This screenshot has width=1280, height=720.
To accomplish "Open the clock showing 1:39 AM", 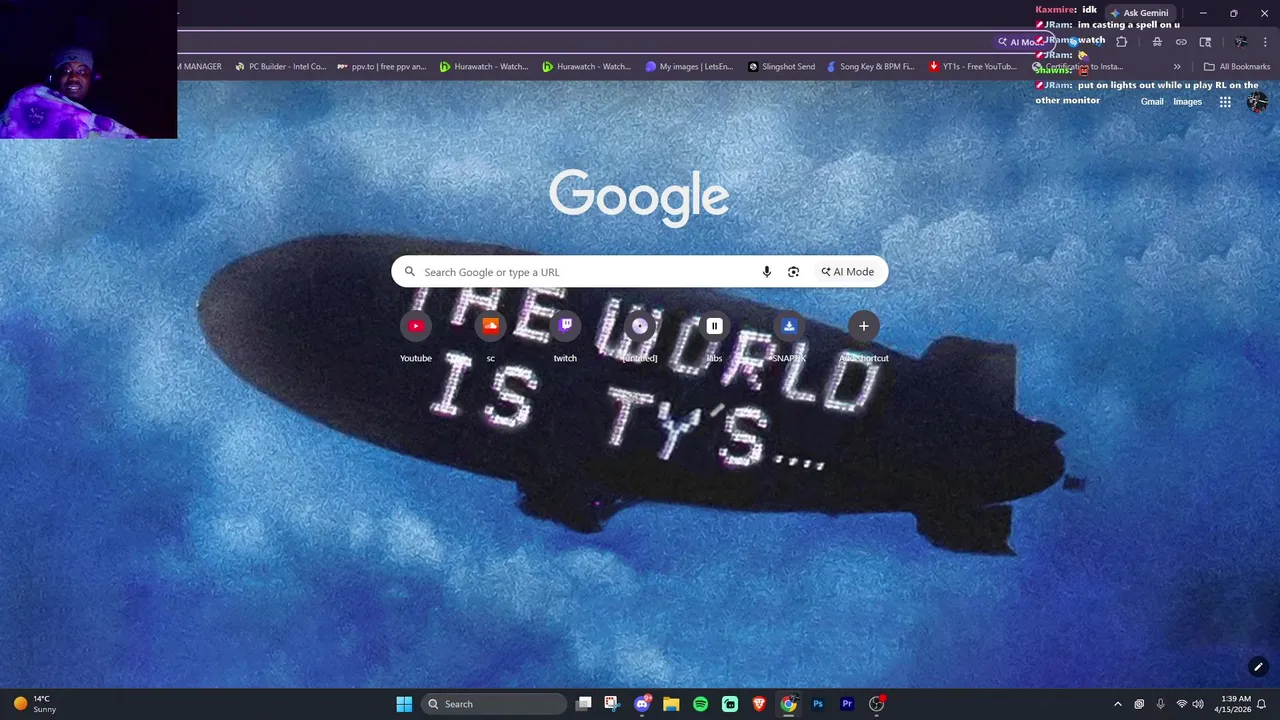I will coord(1232,704).
